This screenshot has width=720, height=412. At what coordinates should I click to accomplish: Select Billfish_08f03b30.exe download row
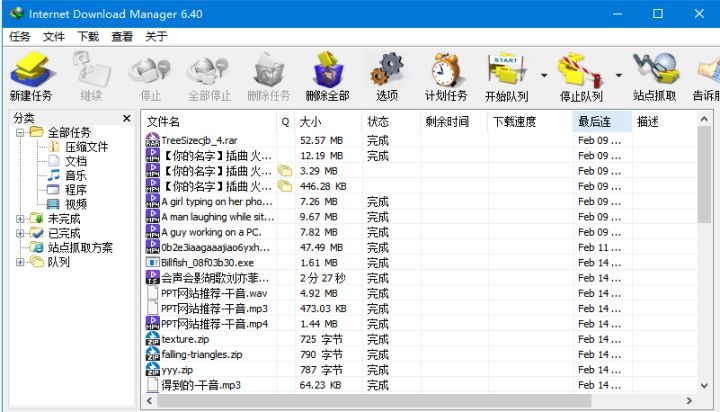419,263
